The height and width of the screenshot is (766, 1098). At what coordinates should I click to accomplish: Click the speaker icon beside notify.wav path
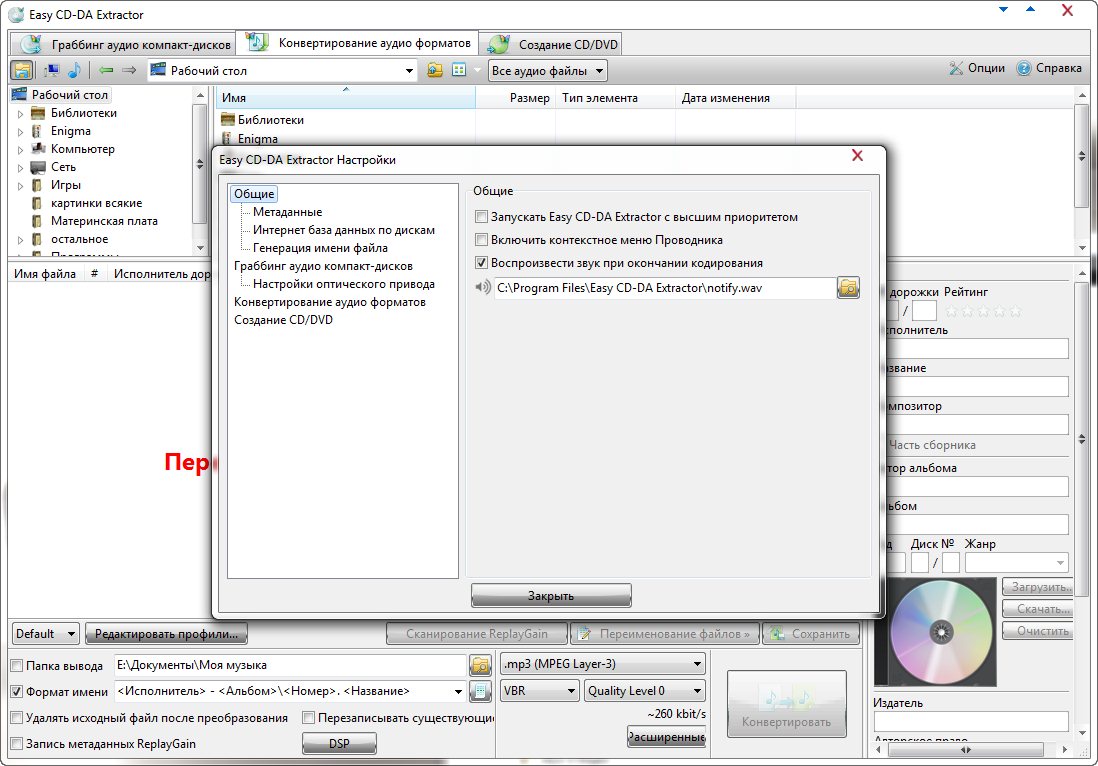point(482,287)
